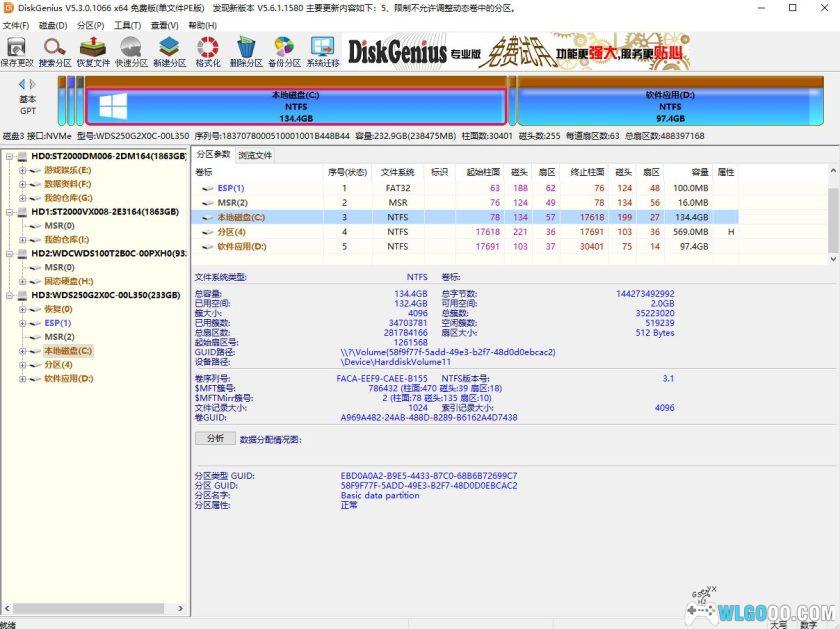Open 搜索文件 (Search Files) tool
This screenshot has width=840, height=629.
pos(53,52)
